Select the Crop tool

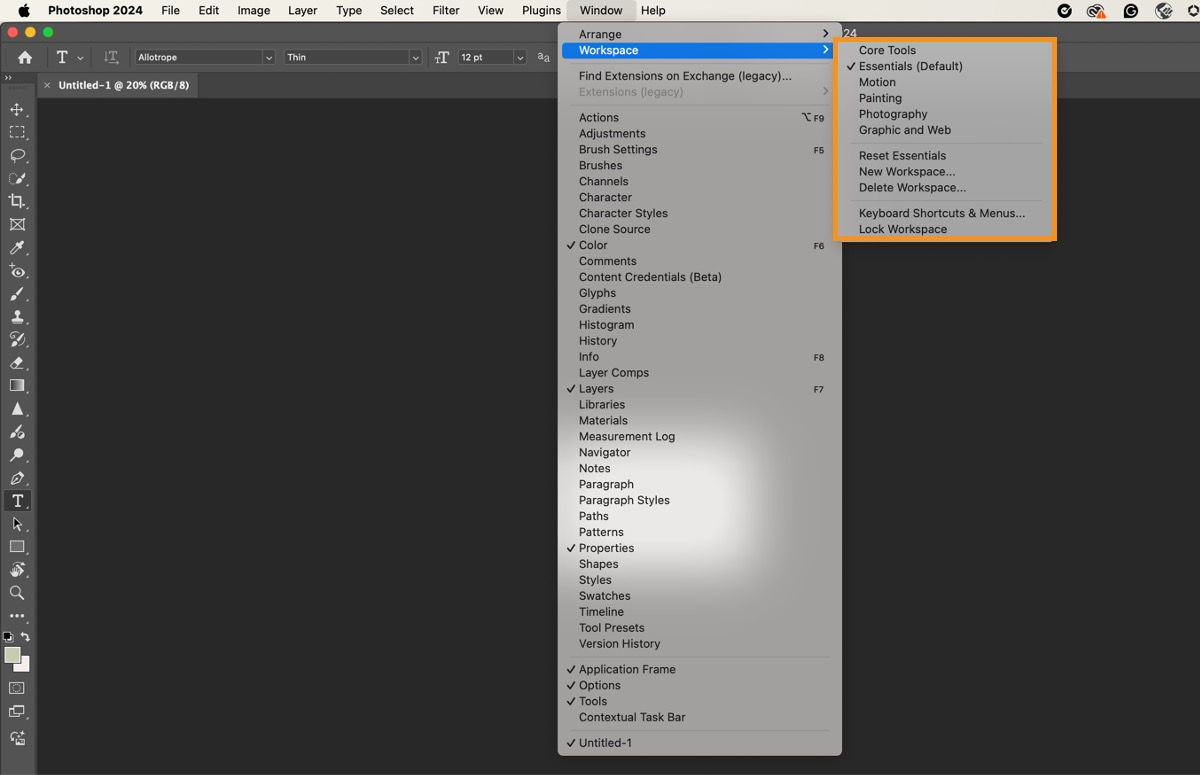coord(17,202)
